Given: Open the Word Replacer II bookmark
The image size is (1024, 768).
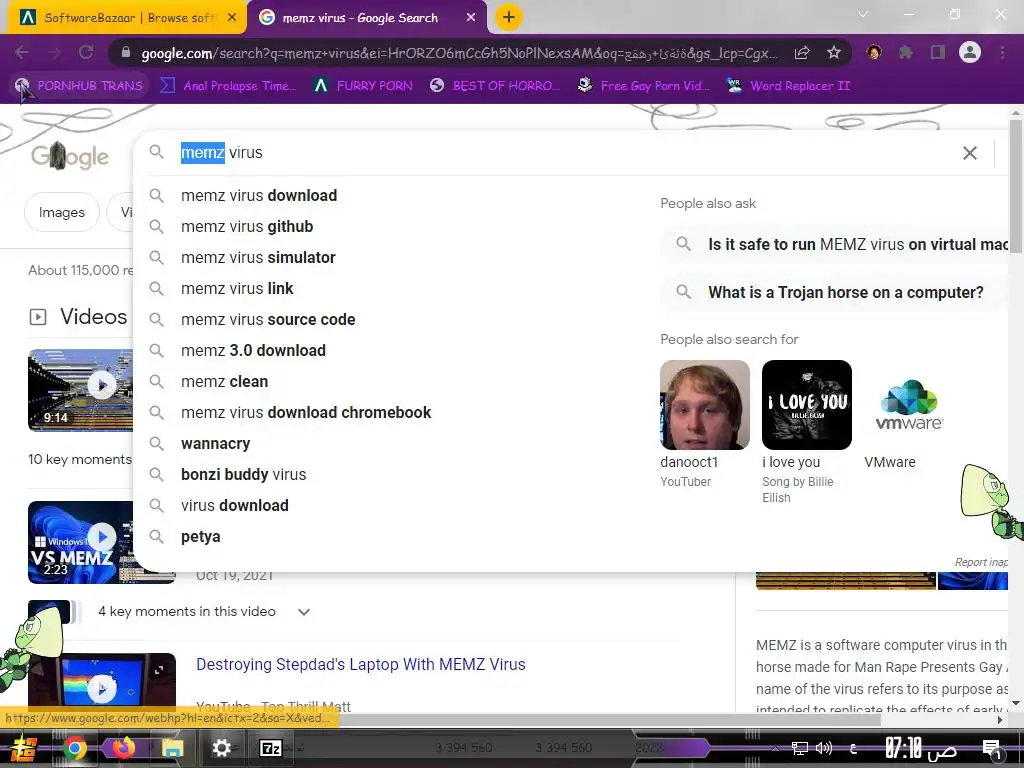Looking at the screenshot, I should (x=789, y=86).
